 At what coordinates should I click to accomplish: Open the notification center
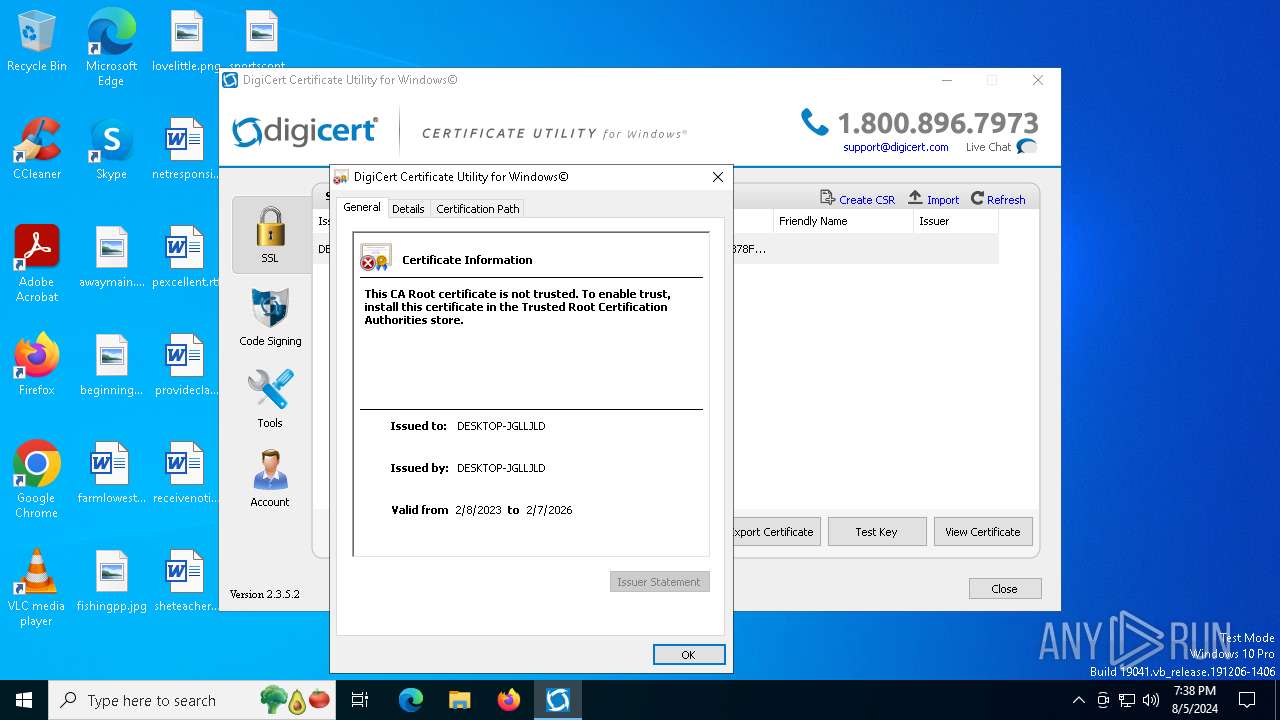1247,700
